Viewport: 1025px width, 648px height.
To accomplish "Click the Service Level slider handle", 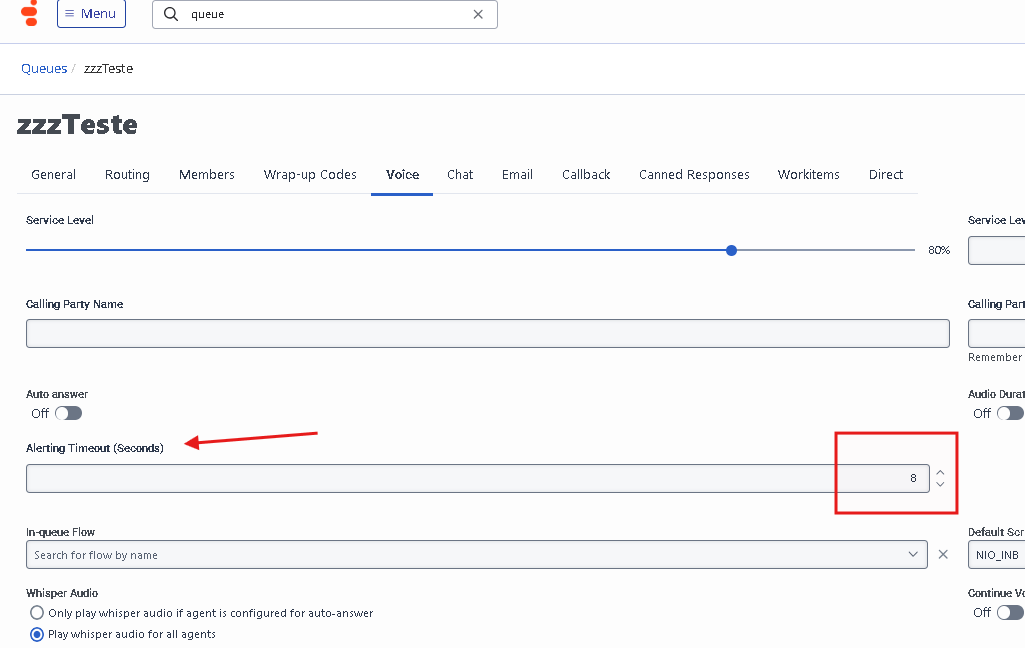I will point(732,250).
